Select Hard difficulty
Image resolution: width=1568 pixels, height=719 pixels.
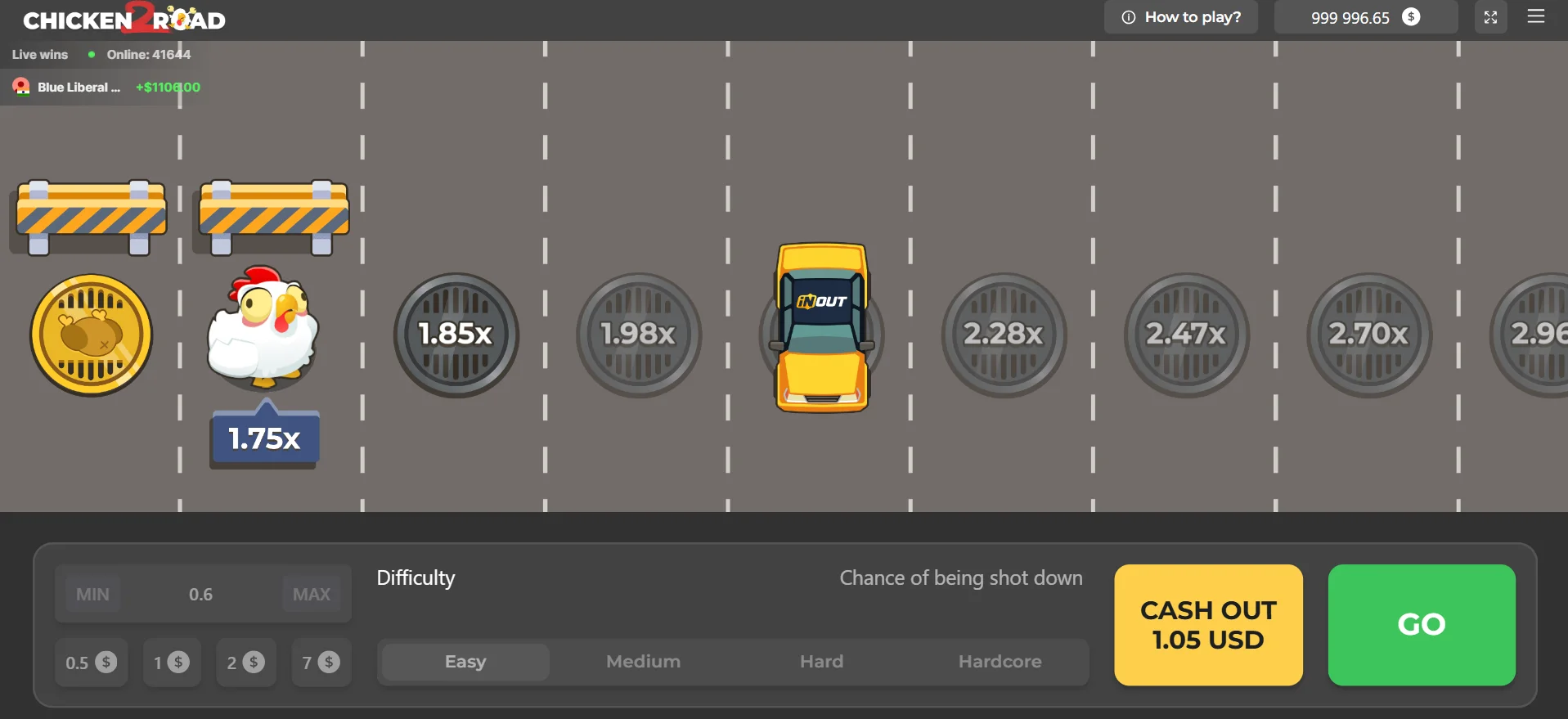(821, 662)
